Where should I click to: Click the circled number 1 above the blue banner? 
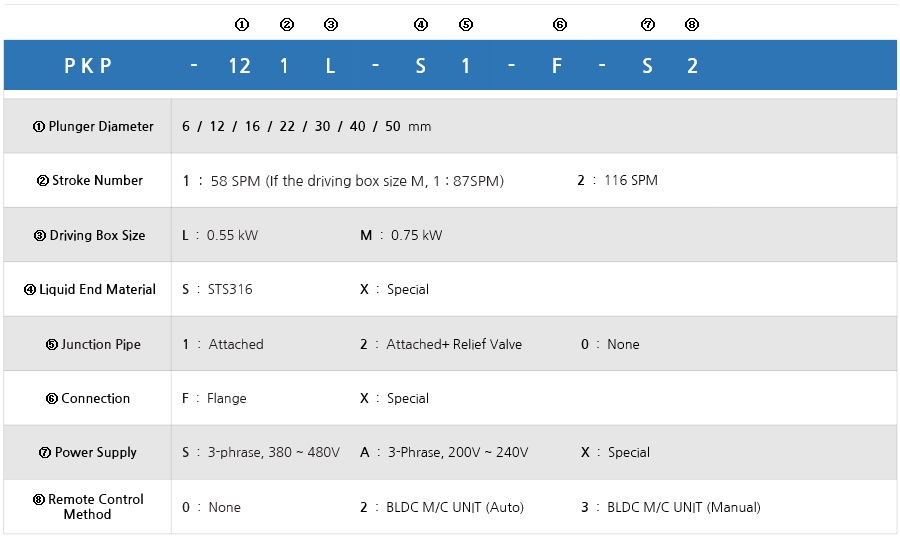pos(240,24)
